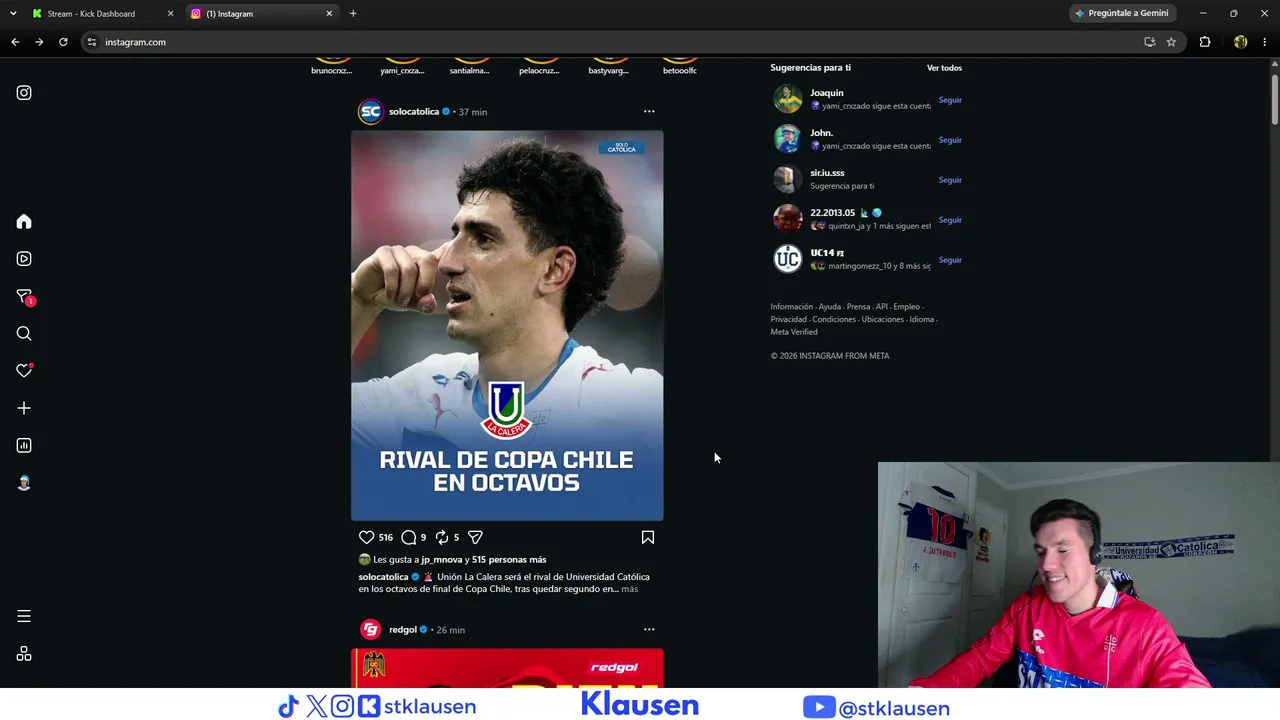This screenshot has width=1280, height=720.
Task: Open more options for solocatolica post
Action: tap(649, 112)
